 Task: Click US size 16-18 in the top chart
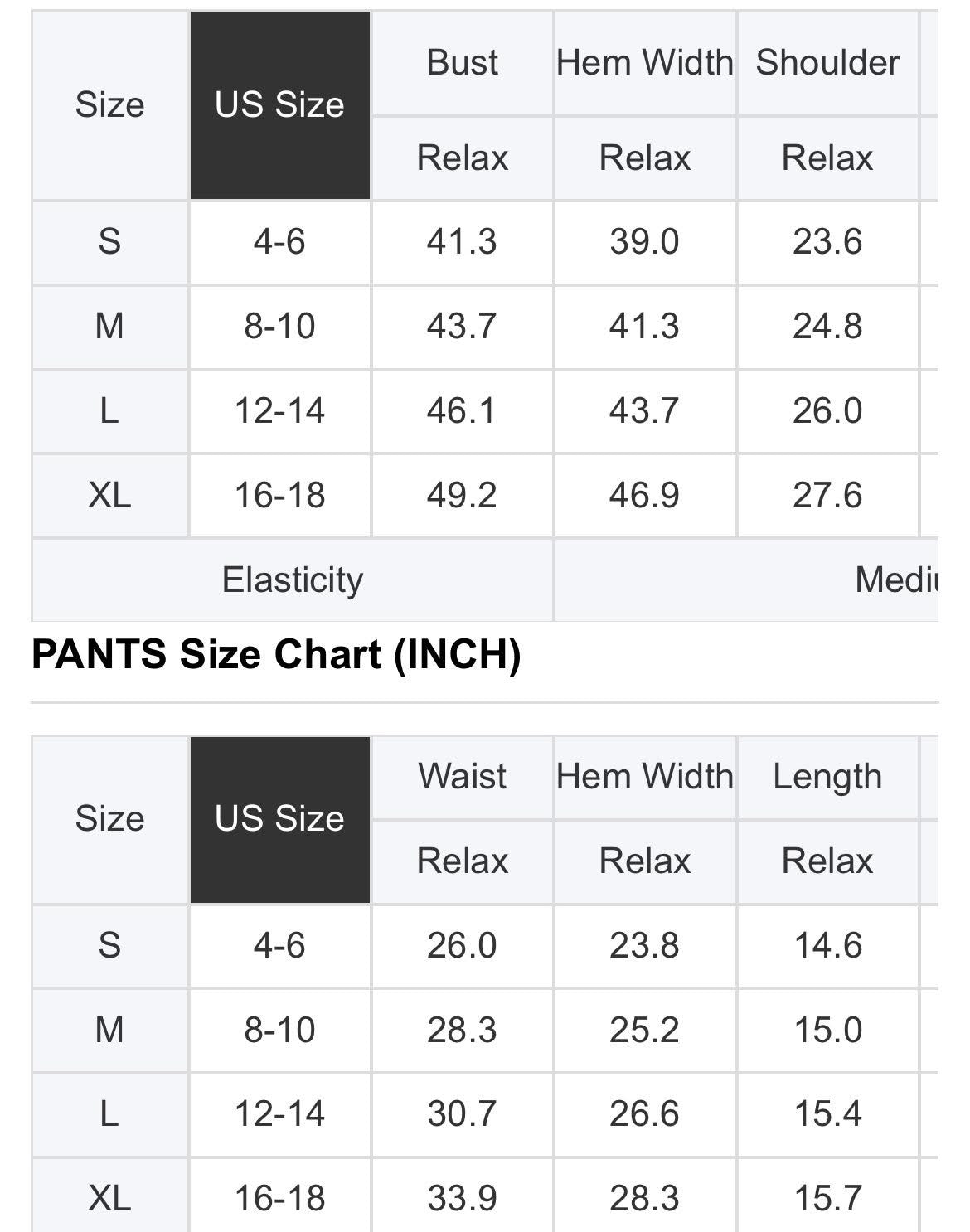coord(279,496)
